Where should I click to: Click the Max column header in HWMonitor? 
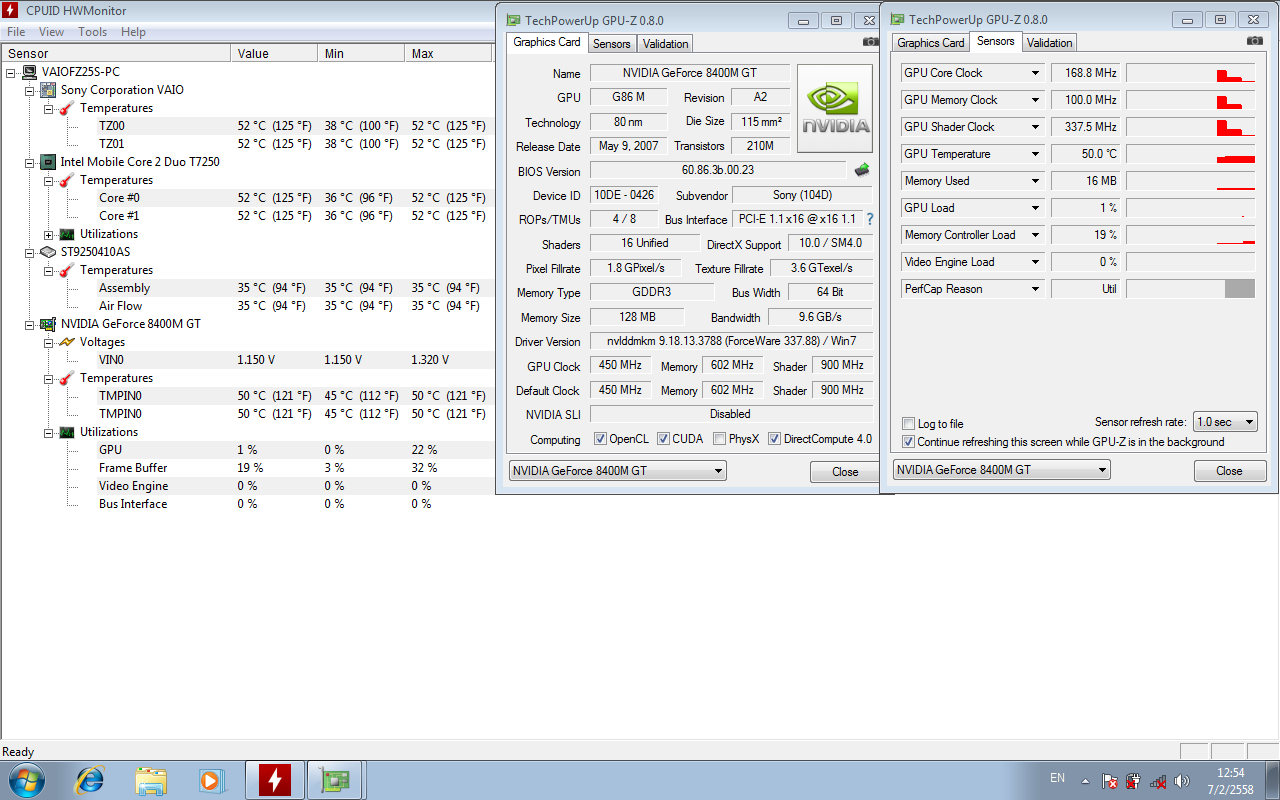pyautogui.click(x=449, y=53)
